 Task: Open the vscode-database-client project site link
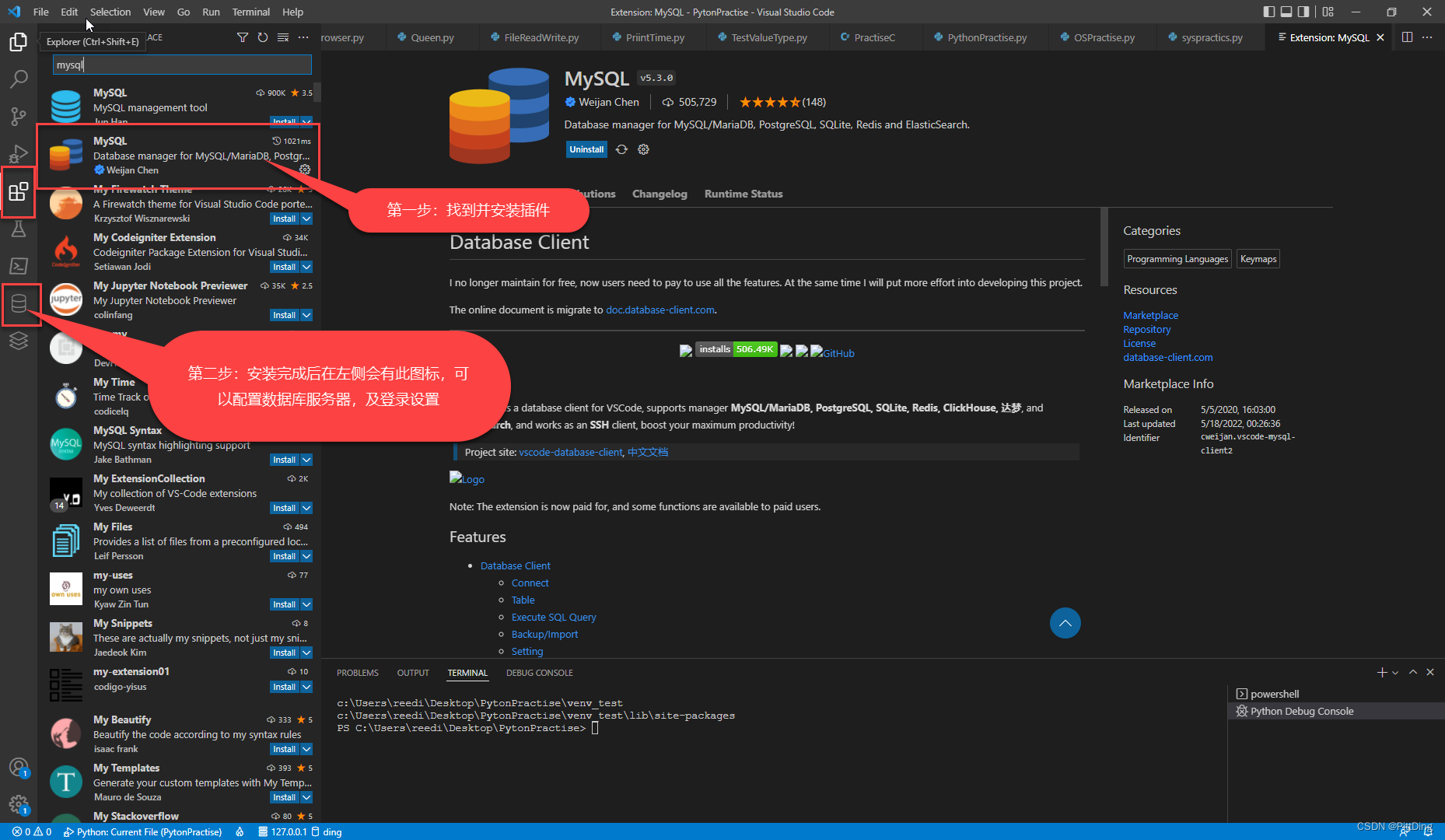(x=570, y=452)
